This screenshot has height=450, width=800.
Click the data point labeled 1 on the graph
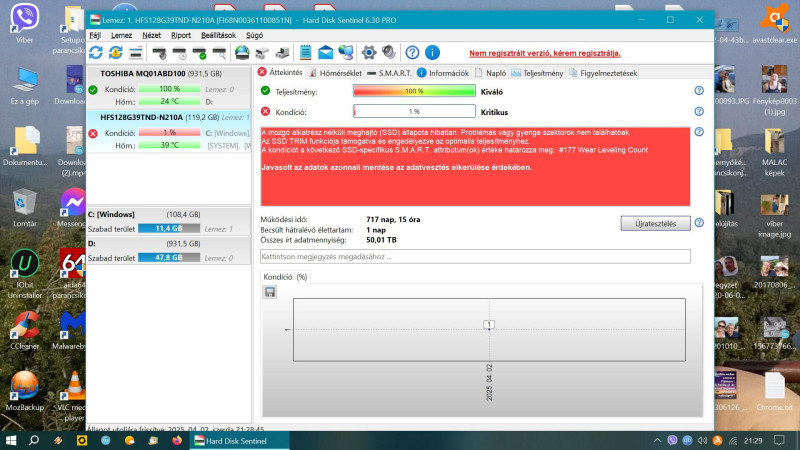point(489,324)
